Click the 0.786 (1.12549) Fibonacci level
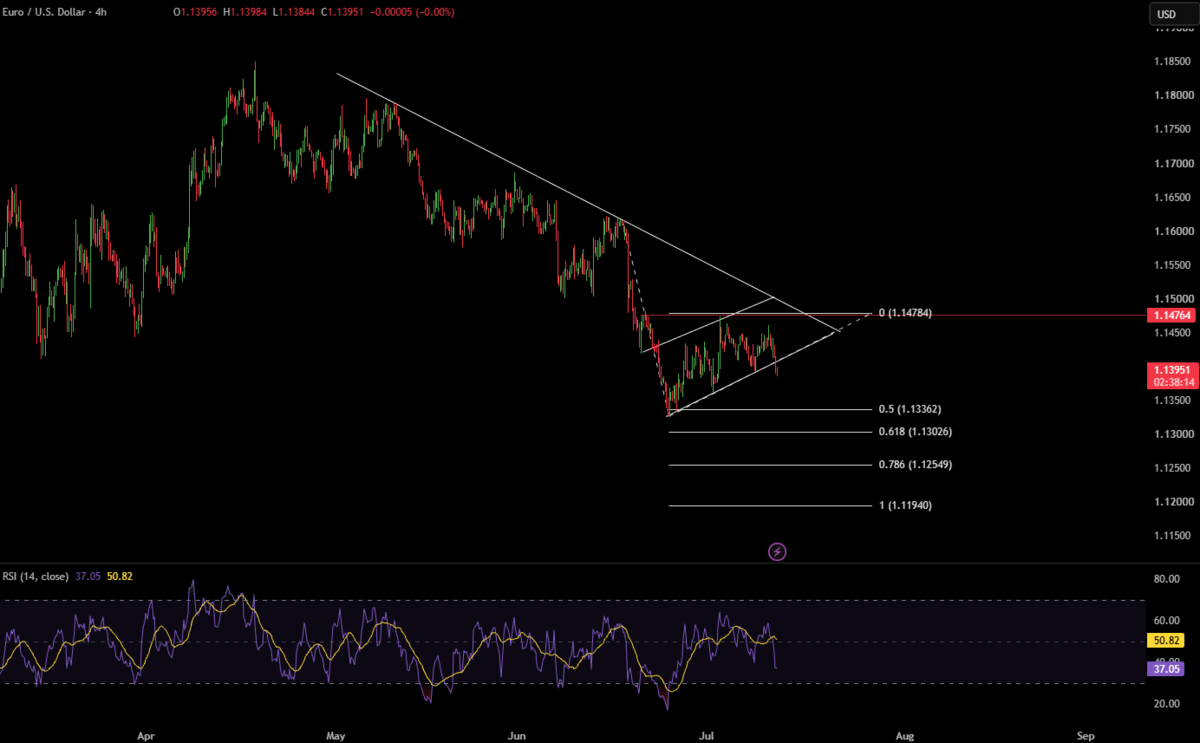The height and width of the screenshot is (743, 1200). tap(913, 465)
